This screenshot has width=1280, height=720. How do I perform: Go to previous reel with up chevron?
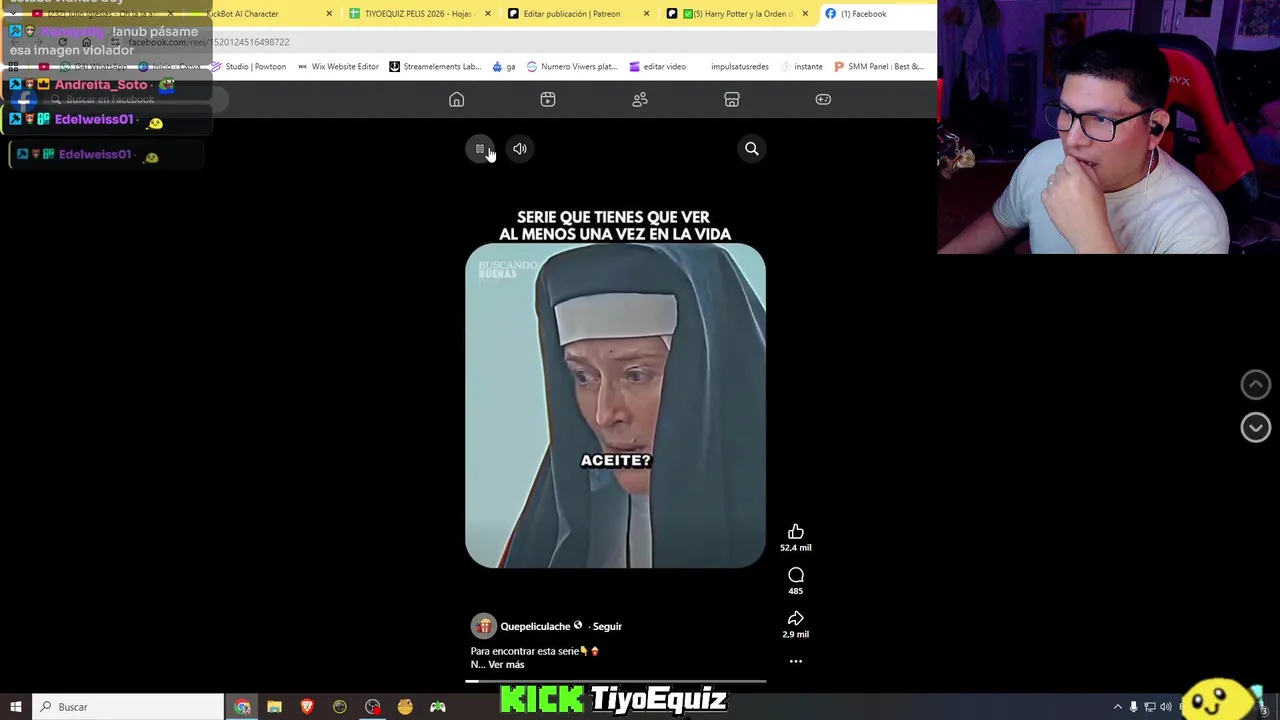(1256, 384)
